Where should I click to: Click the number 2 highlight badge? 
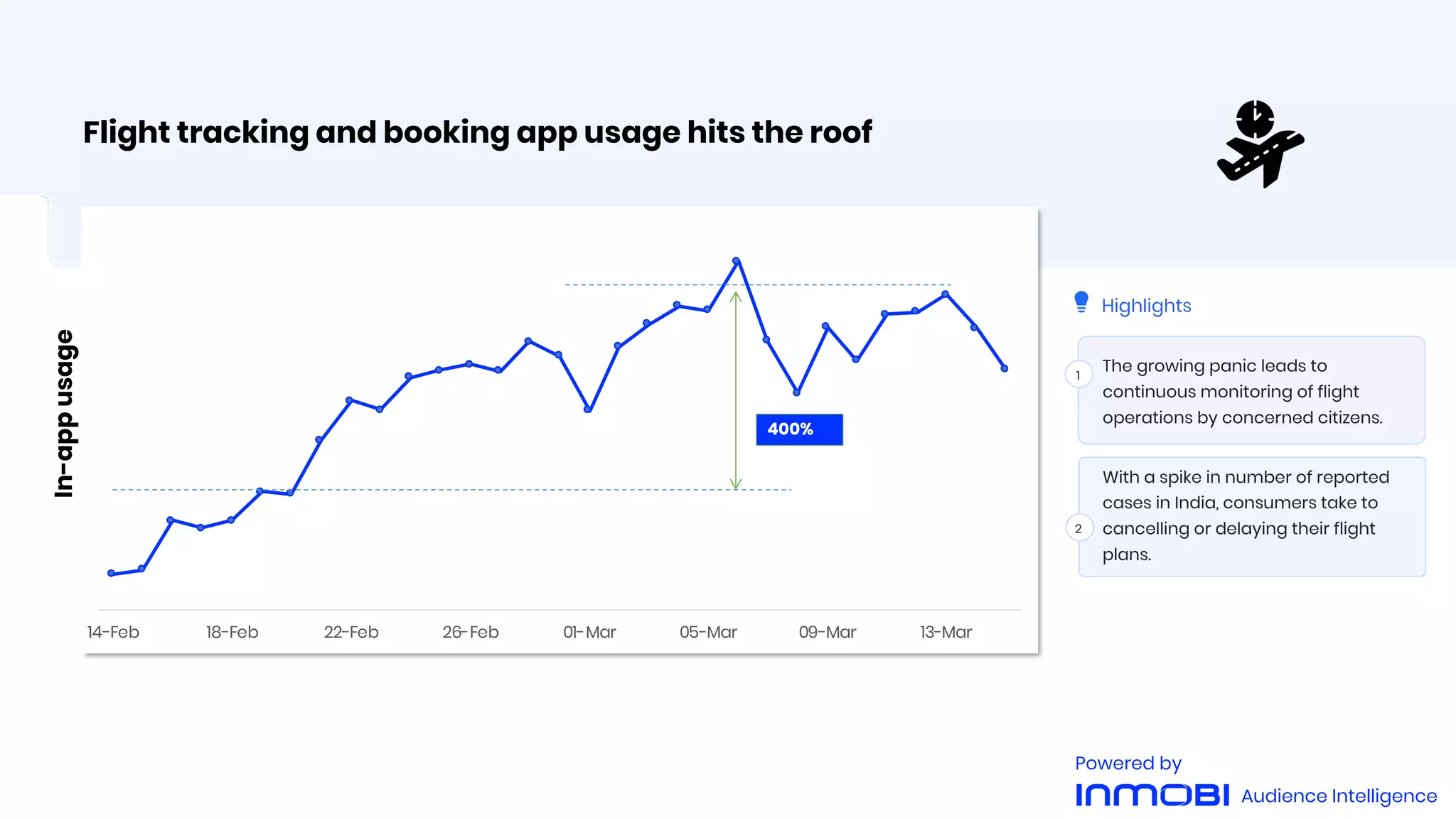[1078, 528]
